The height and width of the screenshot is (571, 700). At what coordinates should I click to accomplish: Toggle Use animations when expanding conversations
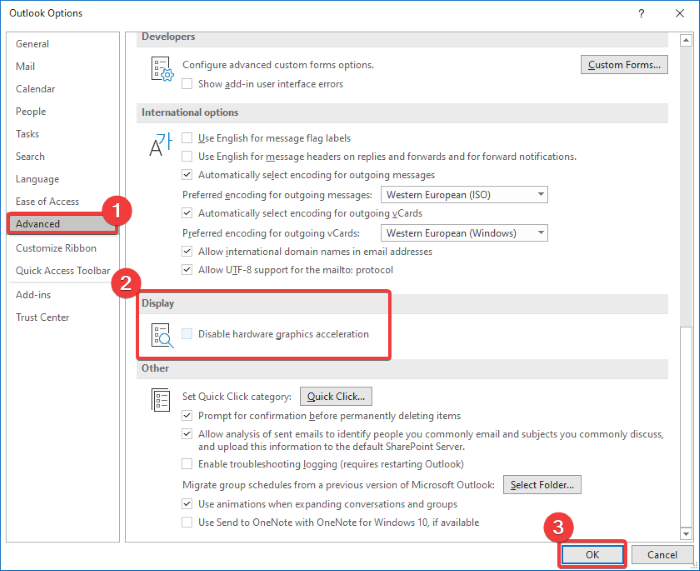click(187, 504)
